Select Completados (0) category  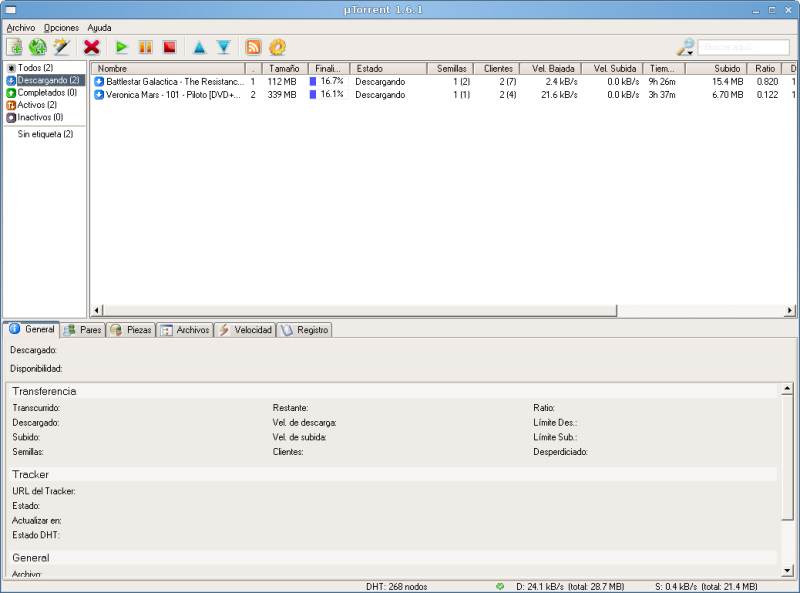pos(42,92)
